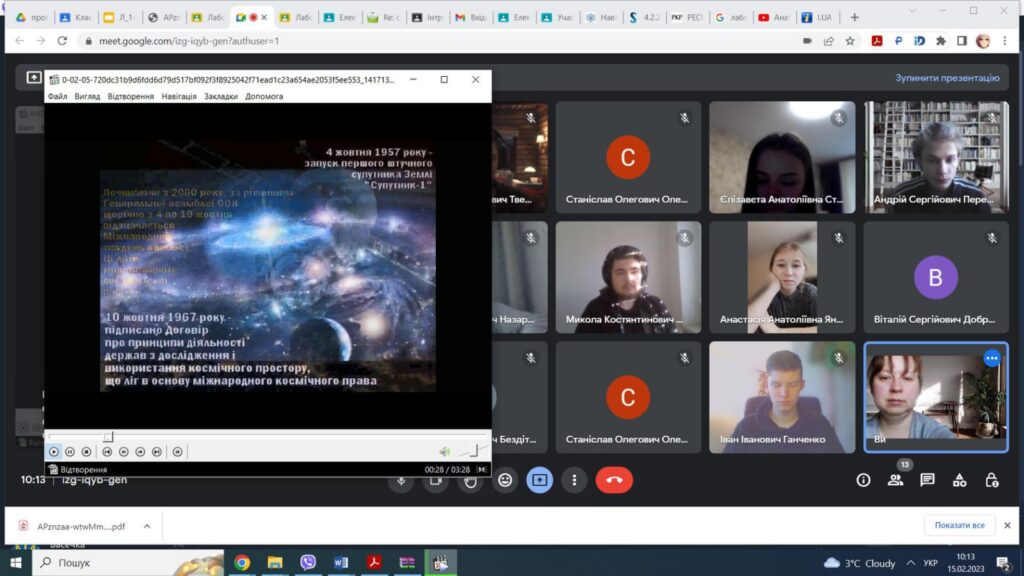
Task: Open more options three-dot menu in Meet
Action: 574,480
